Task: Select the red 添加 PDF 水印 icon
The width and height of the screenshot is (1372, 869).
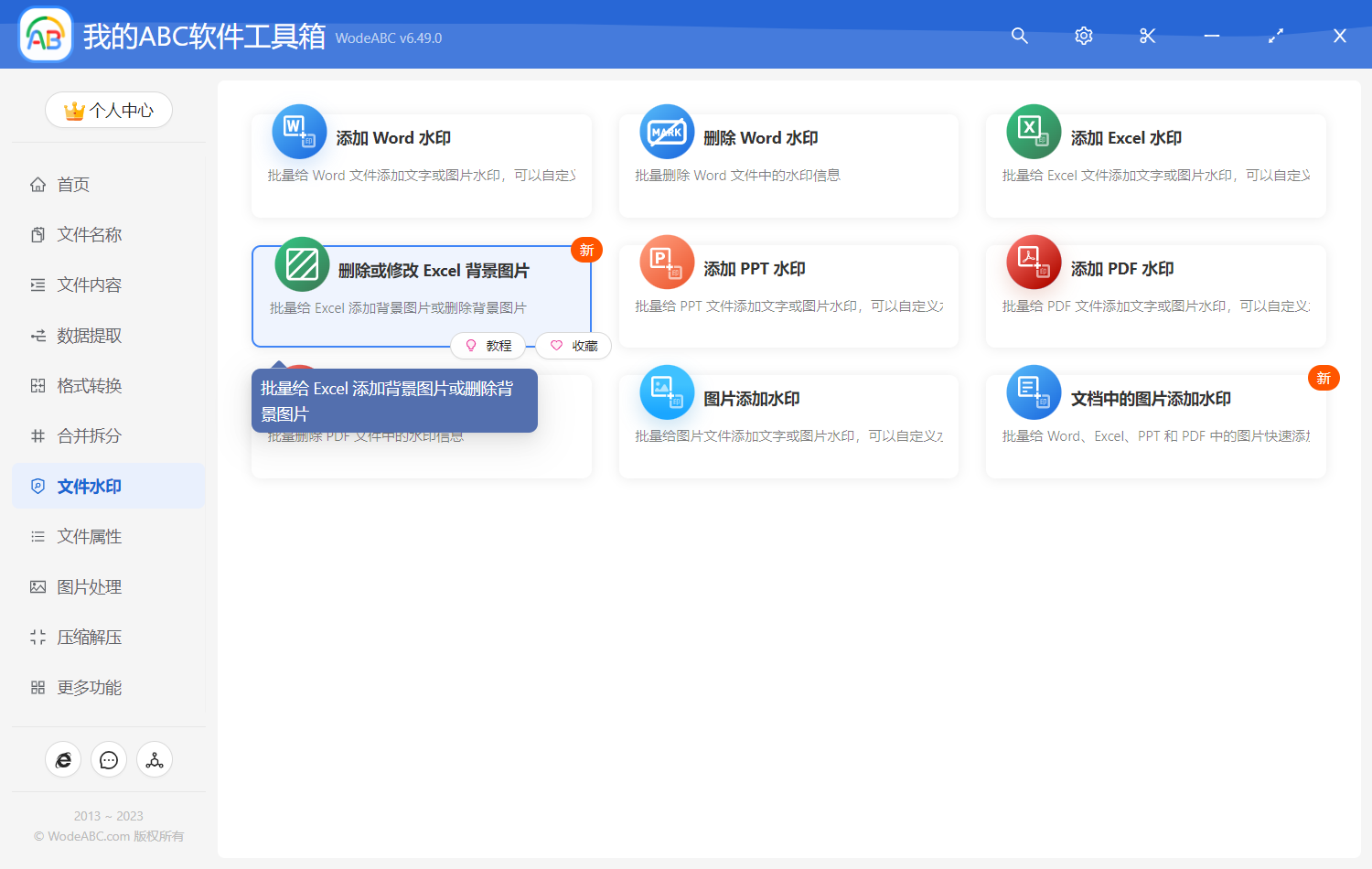Action: pos(1034,262)
